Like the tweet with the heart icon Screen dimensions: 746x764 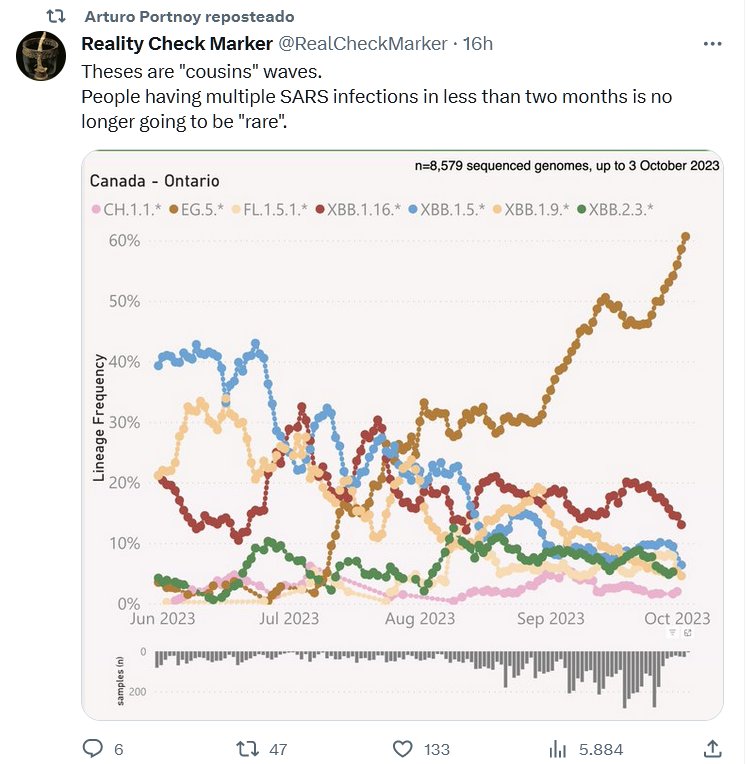click(x=403, y=748)
